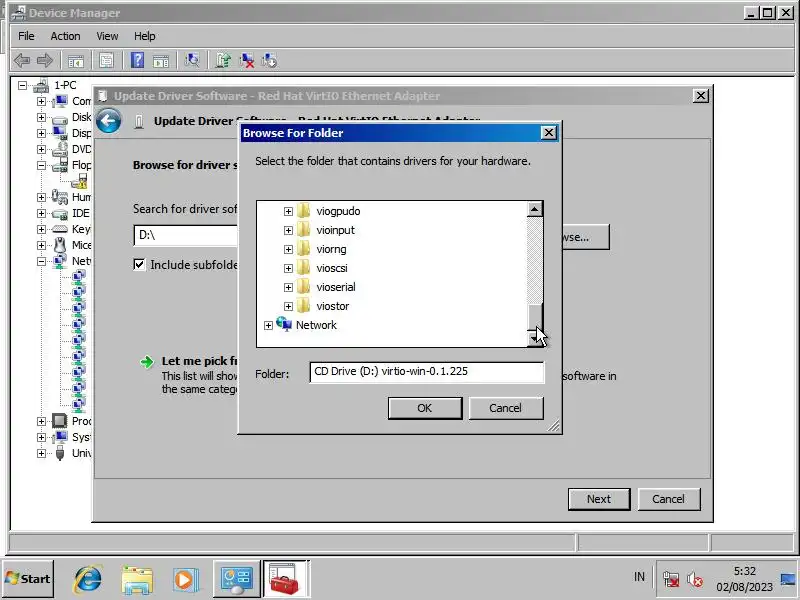Screen dimensions: 800x600
Task: Select the vioserial folder
Action: click(x=336, y=287)
